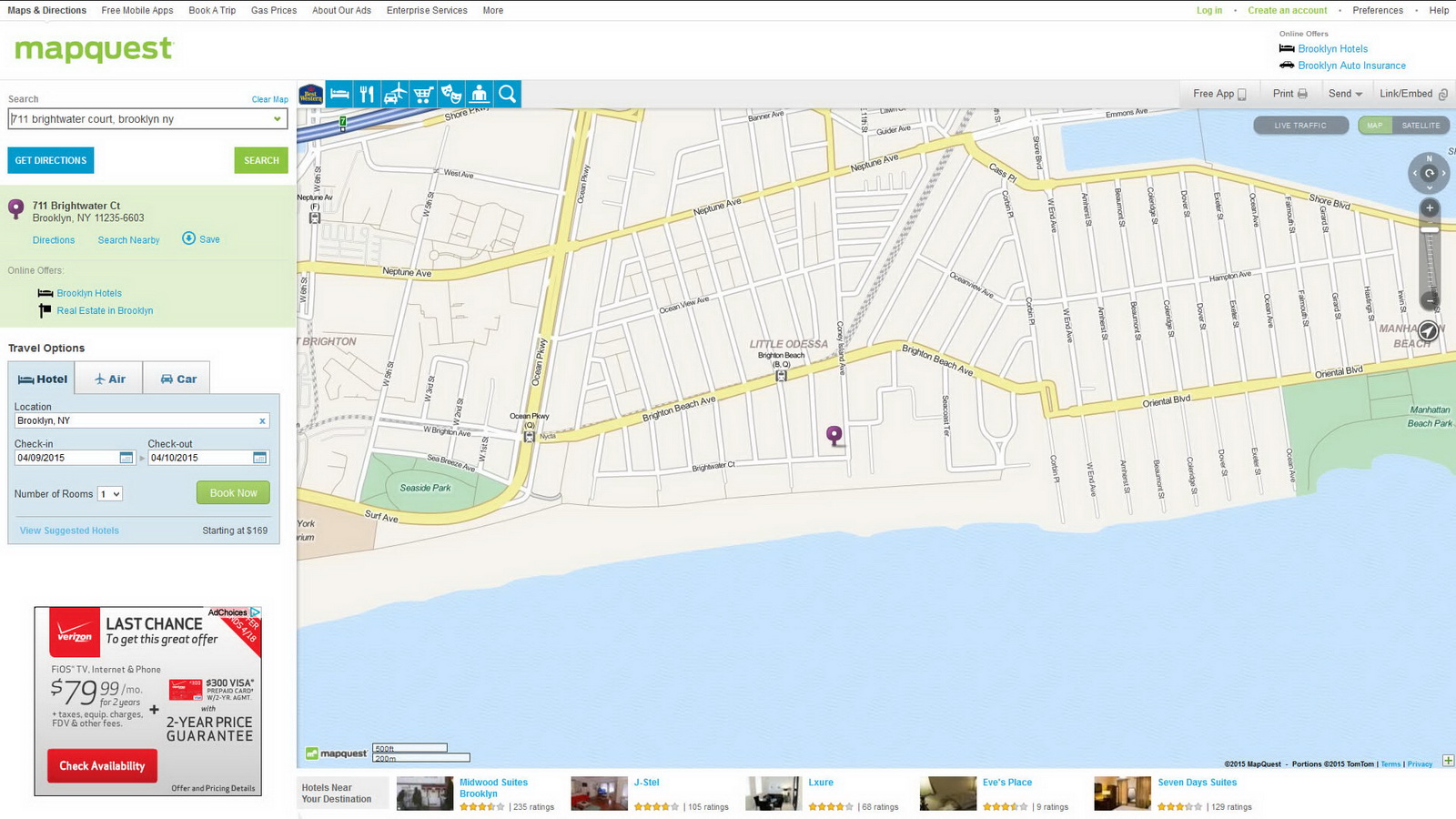This screenshot has height=819, width=1456.
Task: Click the Print button
Action: pos(1289,94)
